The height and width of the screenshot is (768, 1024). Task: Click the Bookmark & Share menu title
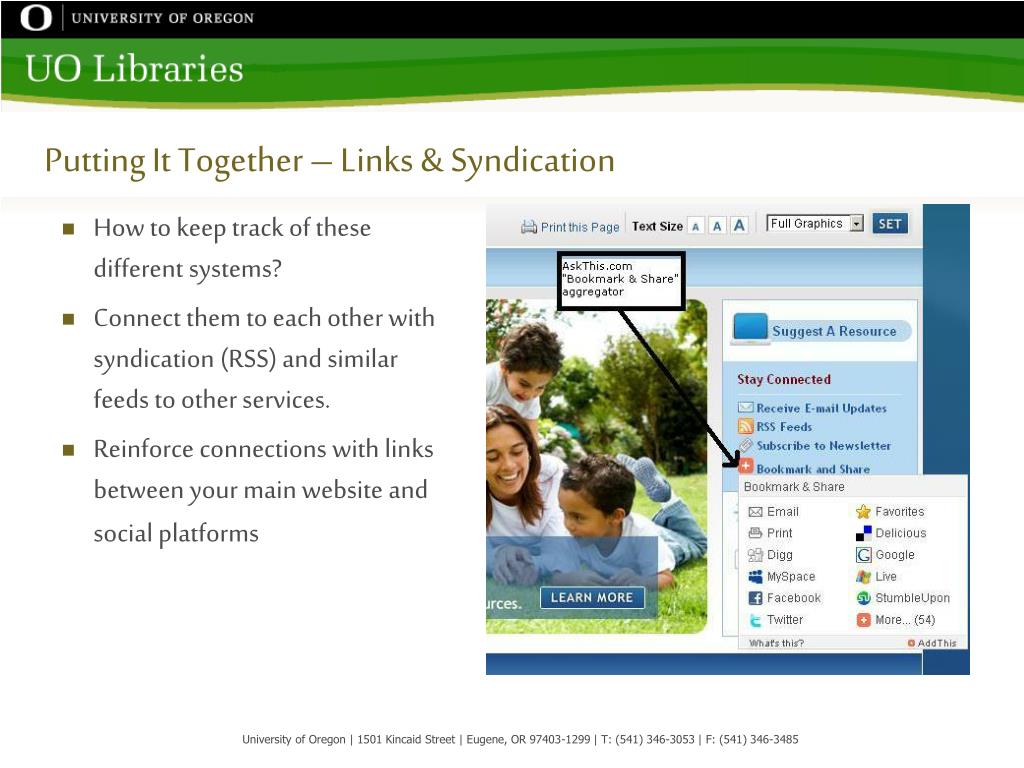point(793,487)
